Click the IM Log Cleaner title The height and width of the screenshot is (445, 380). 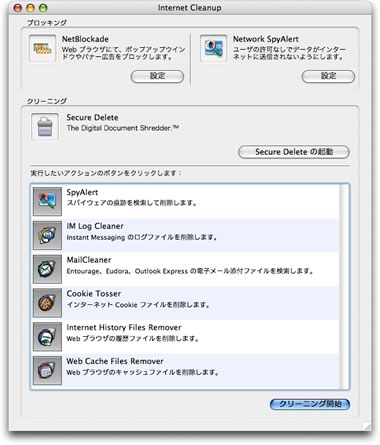(95, 226)
